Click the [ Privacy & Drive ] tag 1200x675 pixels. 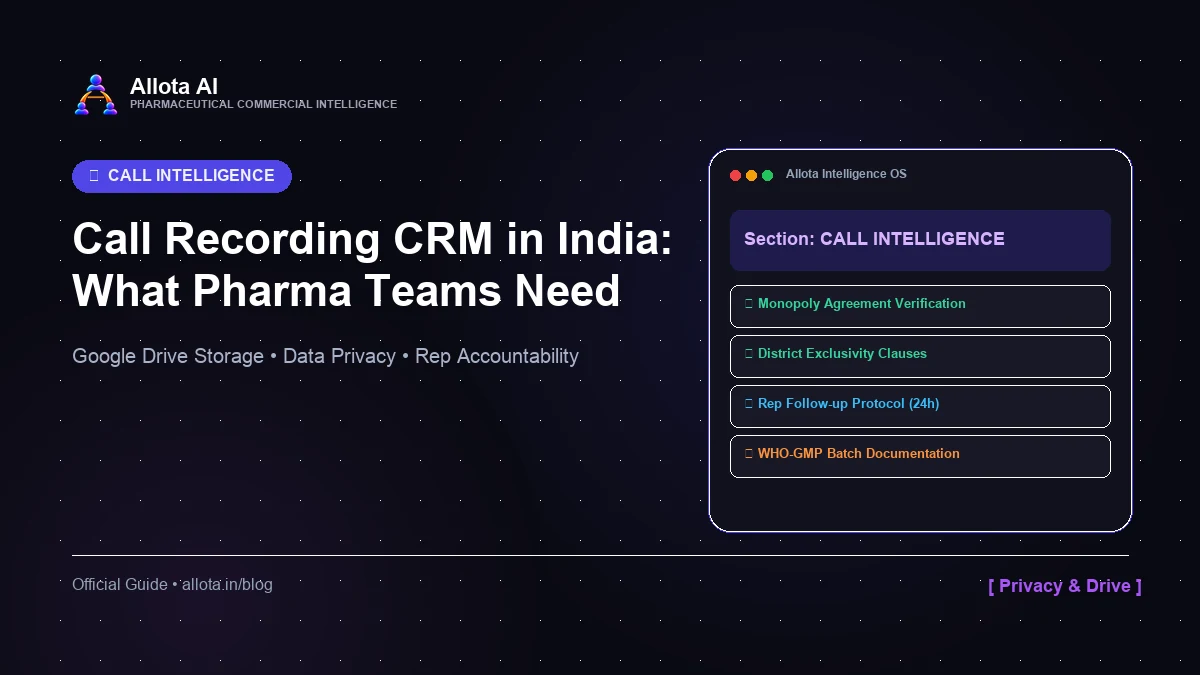coord(1065,586)
